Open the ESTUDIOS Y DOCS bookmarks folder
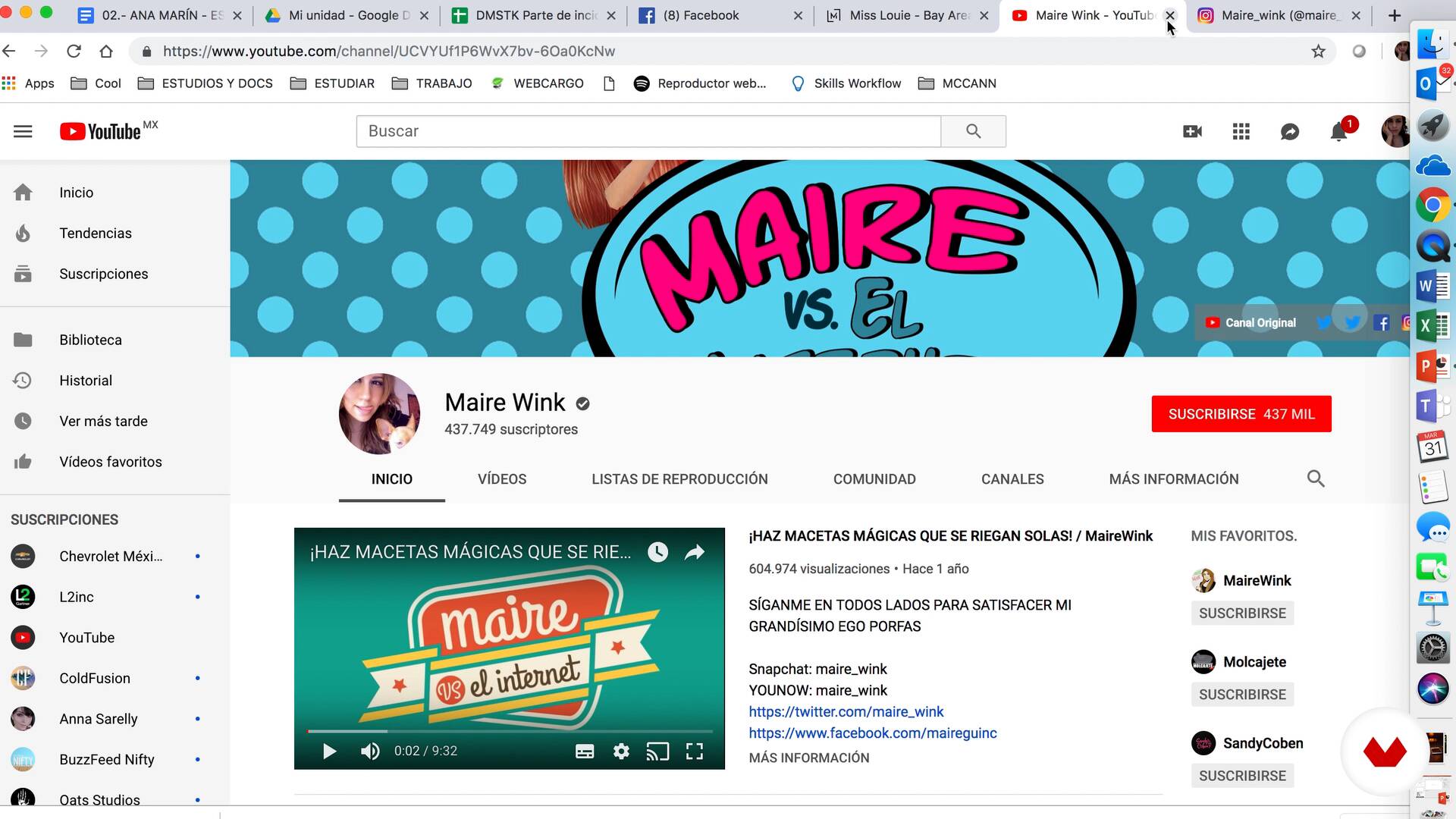 (x=206, y=83)
